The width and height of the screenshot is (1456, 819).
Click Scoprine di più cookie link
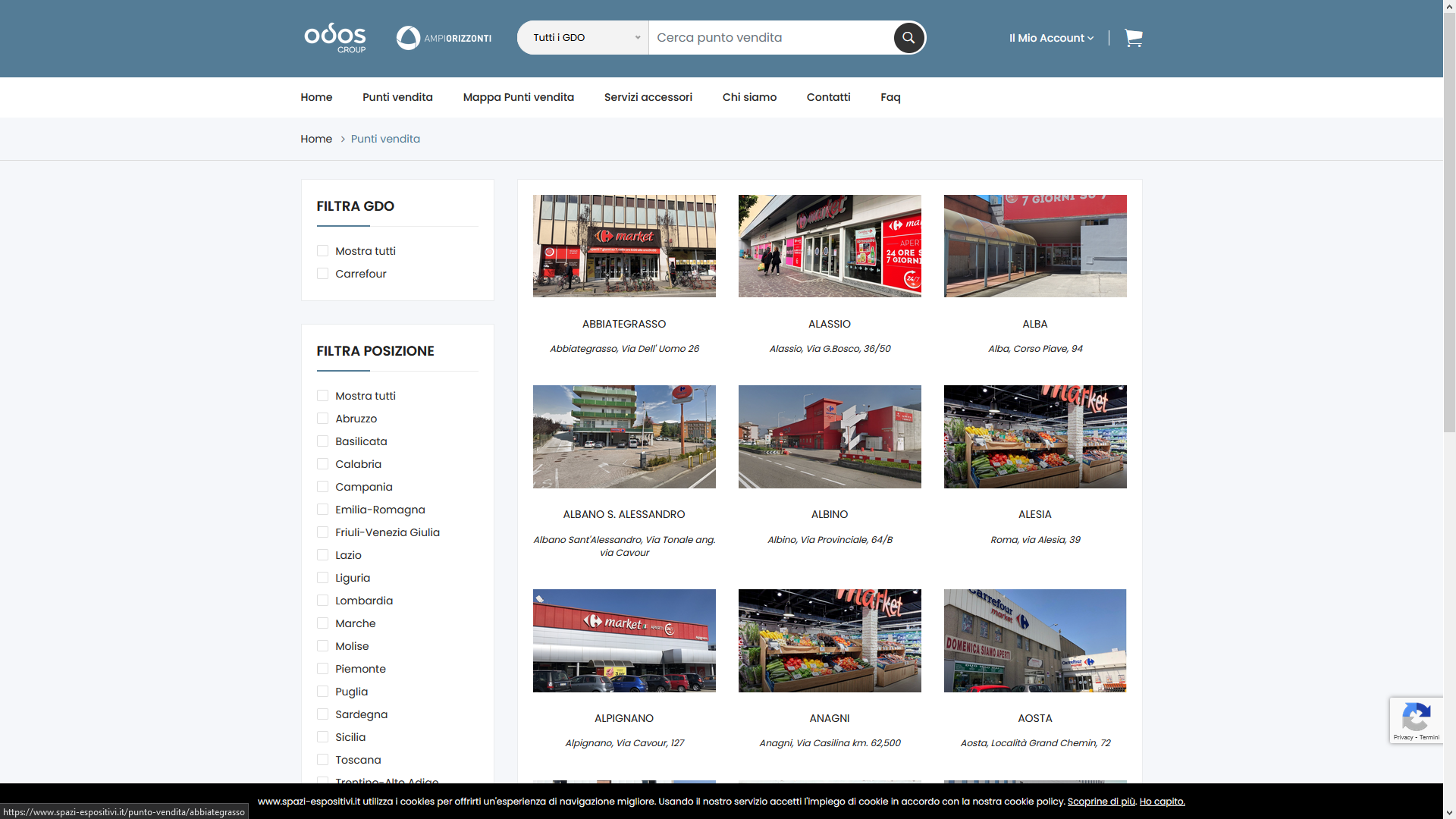(1101, 802)
